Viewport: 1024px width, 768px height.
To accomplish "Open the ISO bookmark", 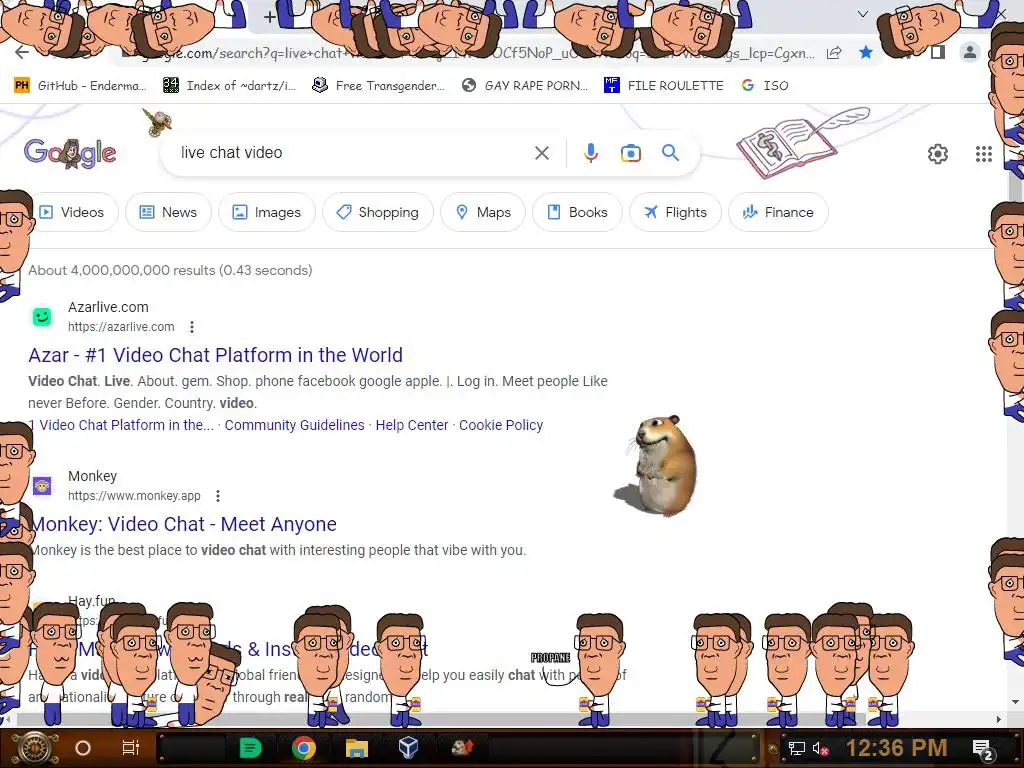I will point(765,86).
